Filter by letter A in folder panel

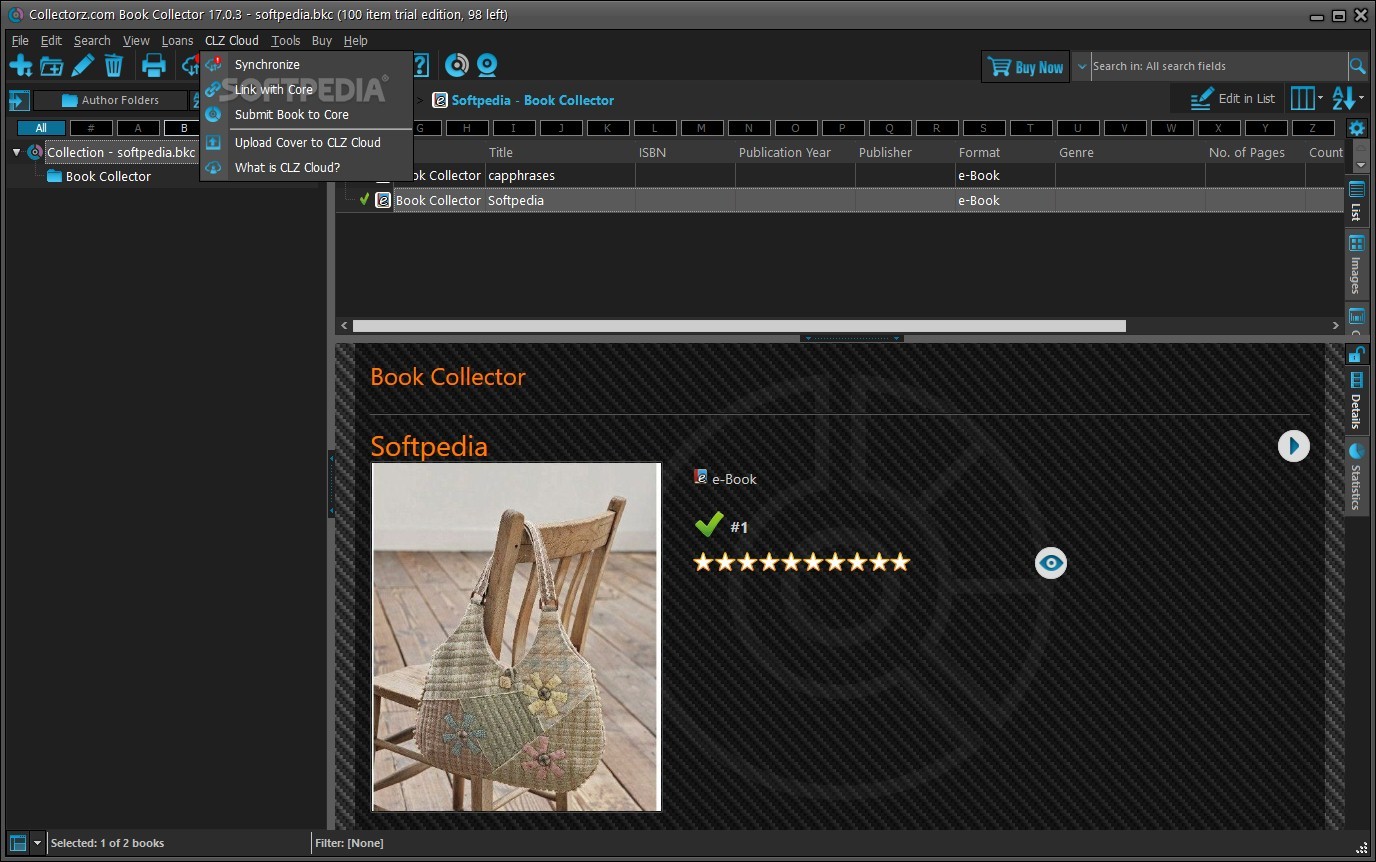[x=138, y=128]
